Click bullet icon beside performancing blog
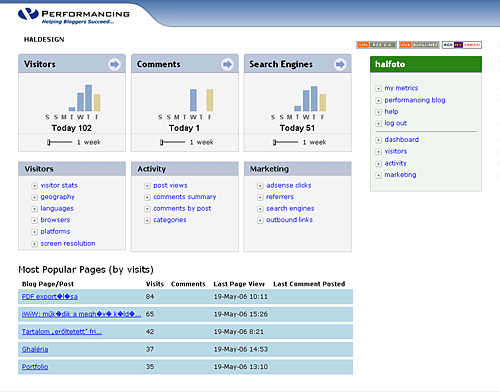This screenshot has width=500, height=392. [378, 100]
